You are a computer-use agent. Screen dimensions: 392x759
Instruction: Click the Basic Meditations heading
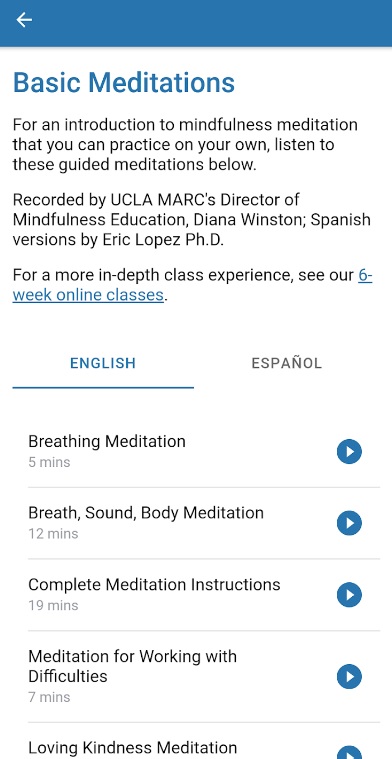(x=124, y=83)
